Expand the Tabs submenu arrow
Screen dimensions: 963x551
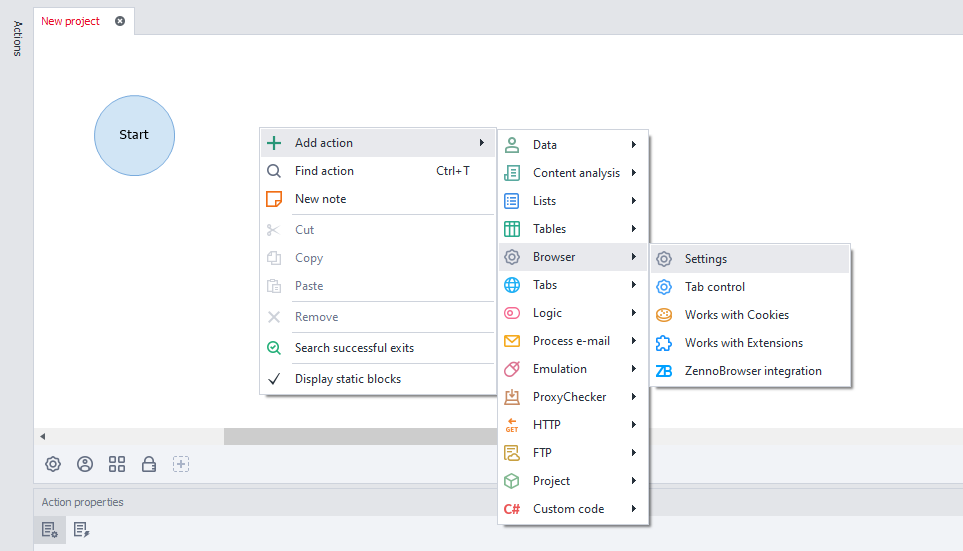click(634, 284)
